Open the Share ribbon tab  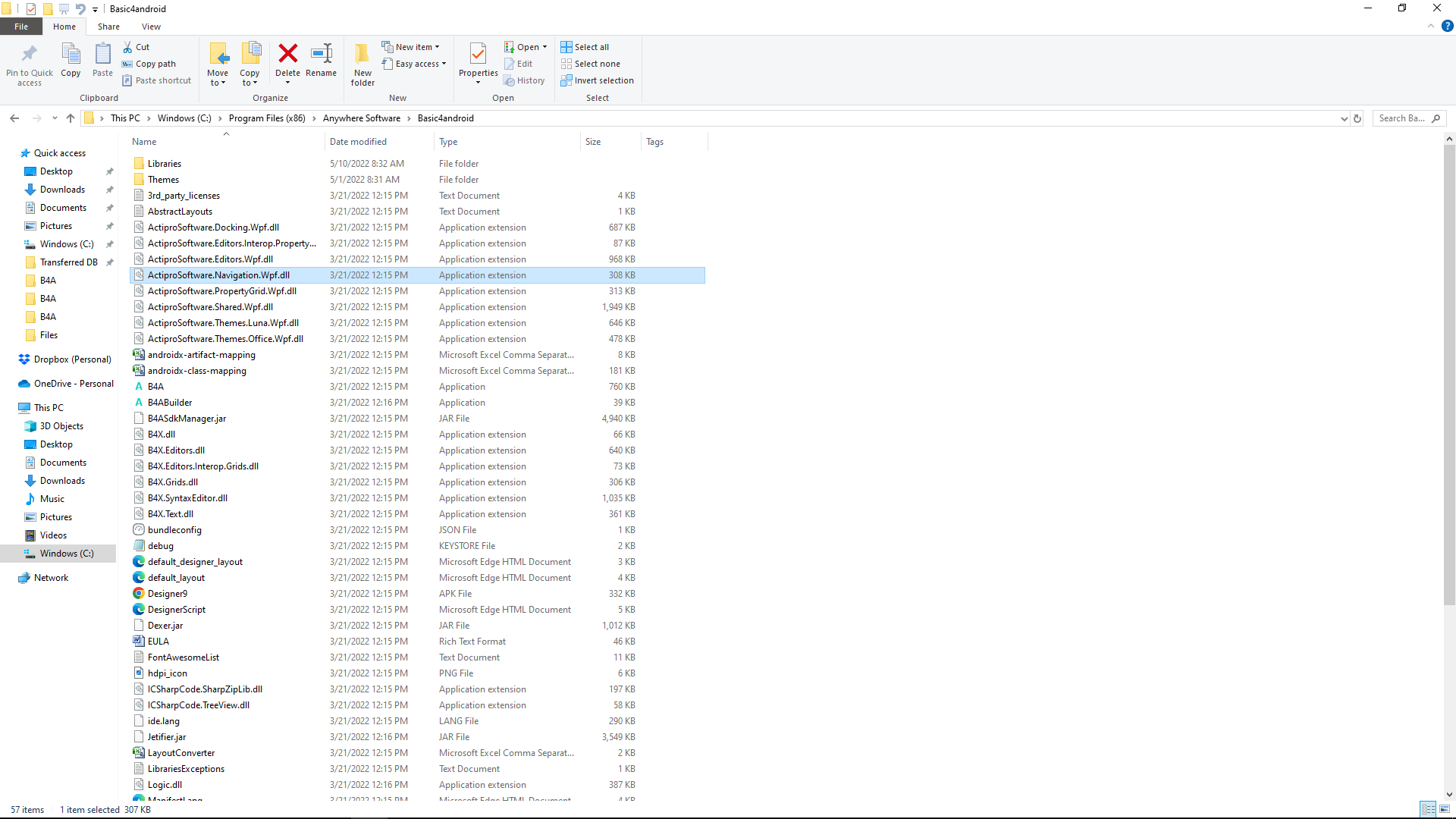pyautogui.click(x=108, y=27)
